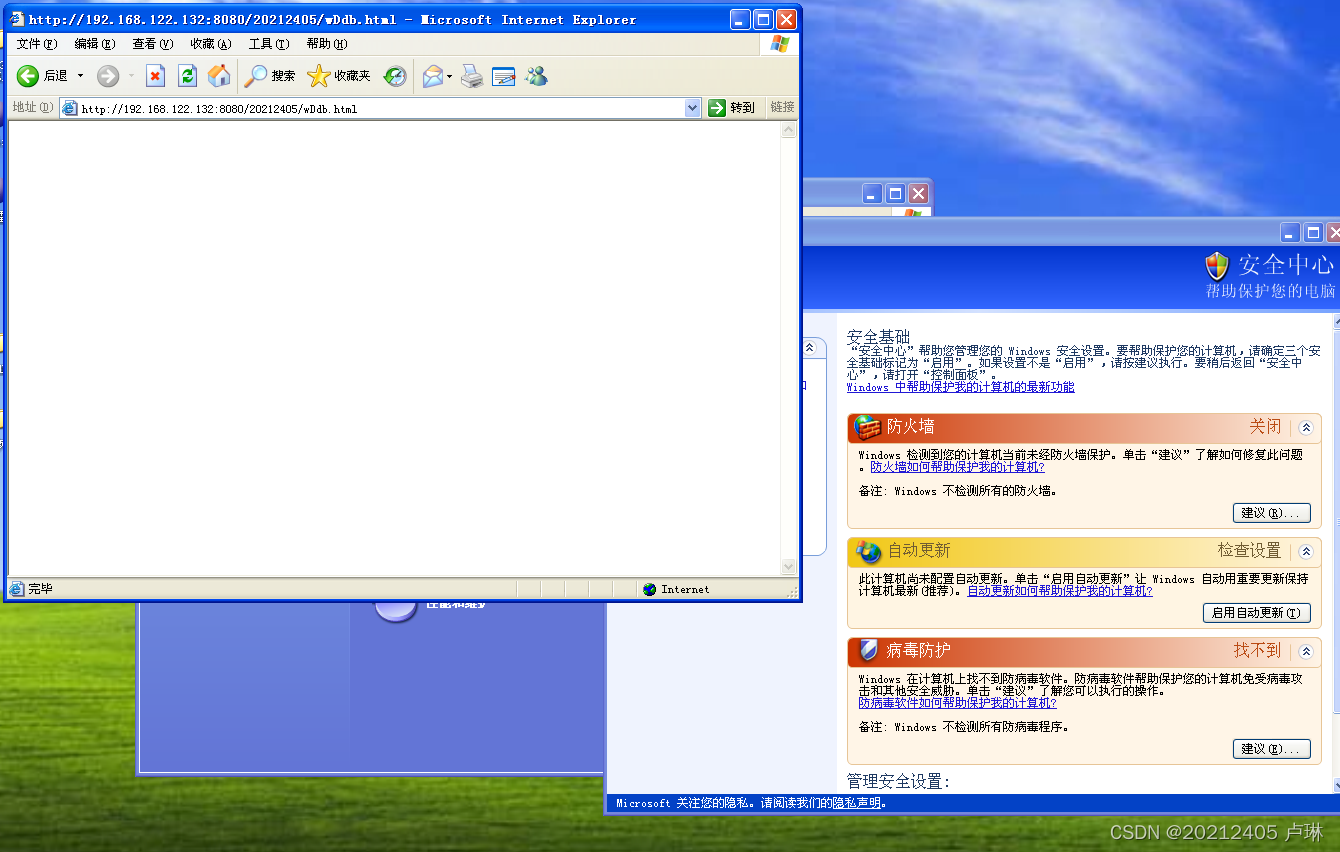
Task: Click the Edit page toolbar icon
Action: 504,76
